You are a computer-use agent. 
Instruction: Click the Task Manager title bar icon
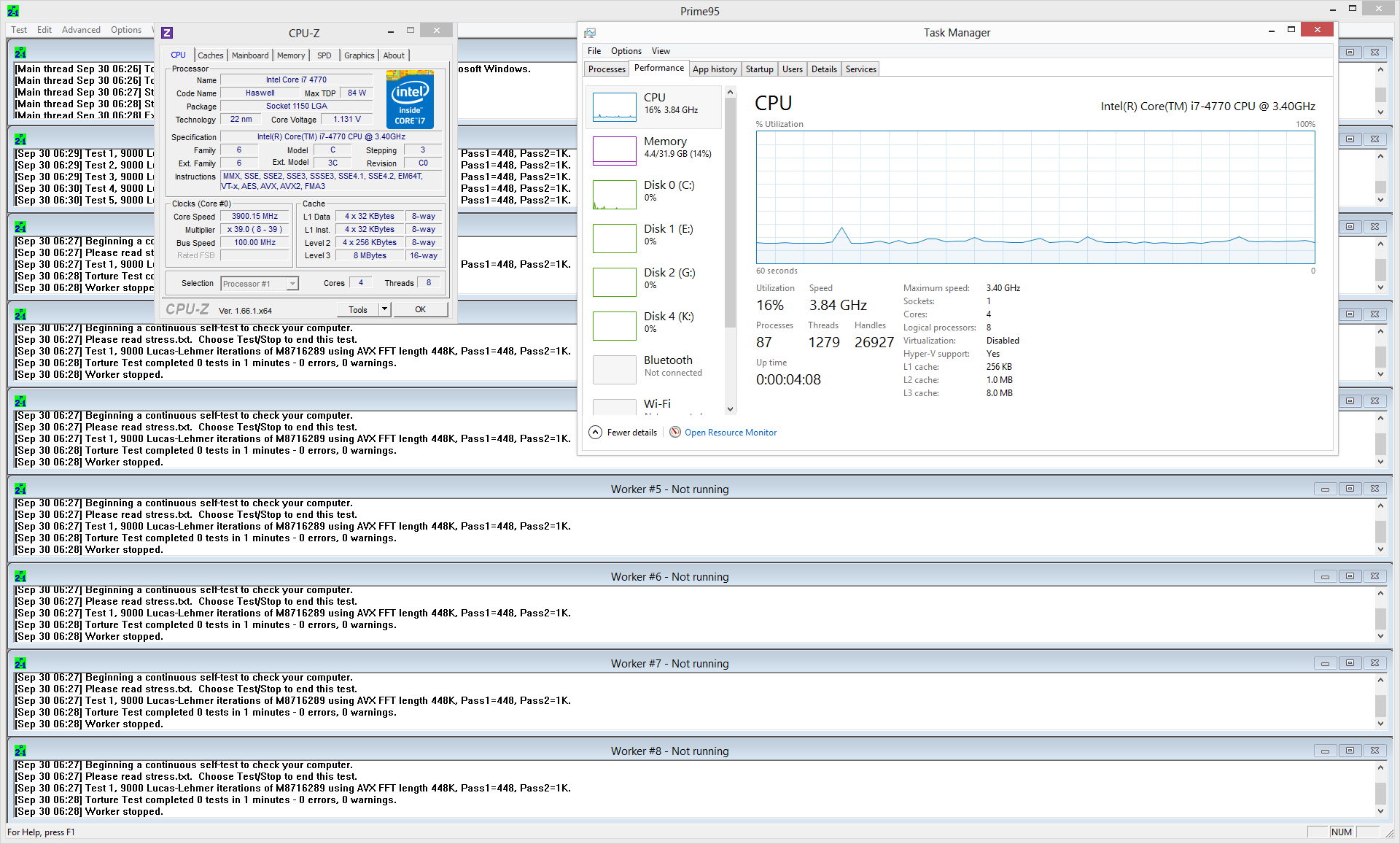(590, 33)
